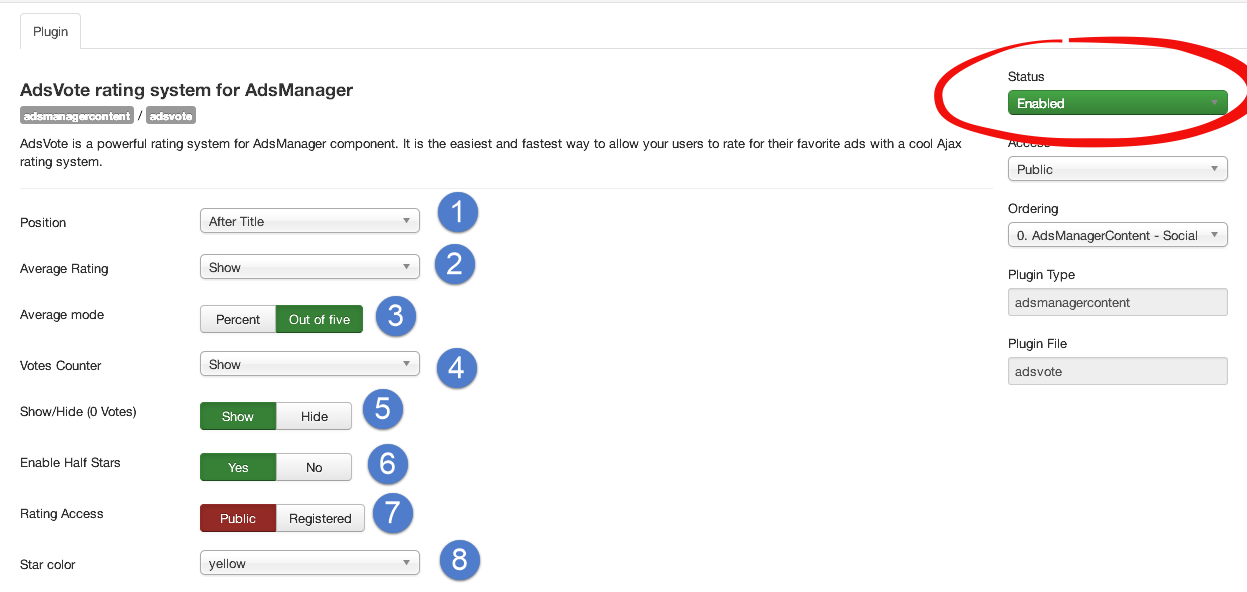Open the Star color yellow dropdown
This screenshot has width=1247, height=592.
pyautogui.click(x=310, y=563)
